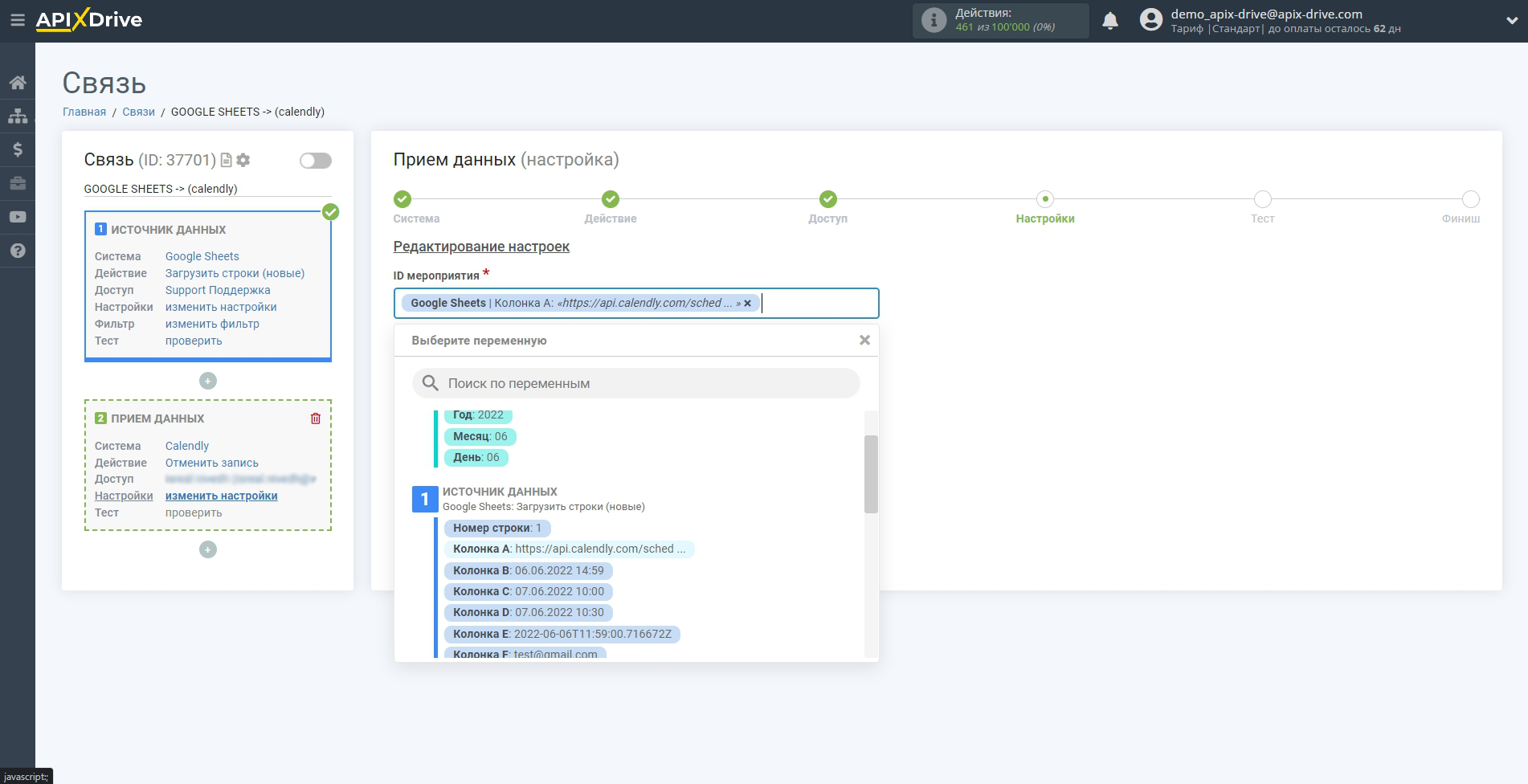
Task: Select the Колонка A variable
Action: (569, 549)
